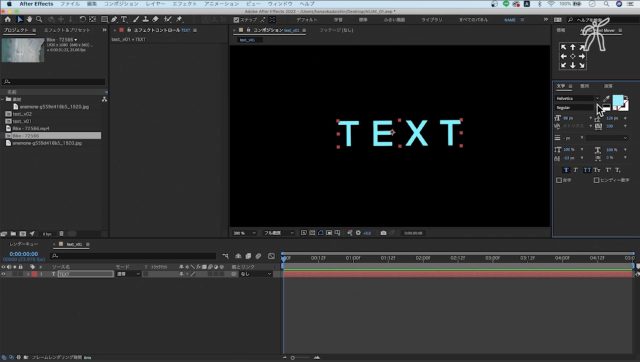Screen dimensions: 640x362
Task: Select the Rectangle shape tool
Action: (104, 19)
